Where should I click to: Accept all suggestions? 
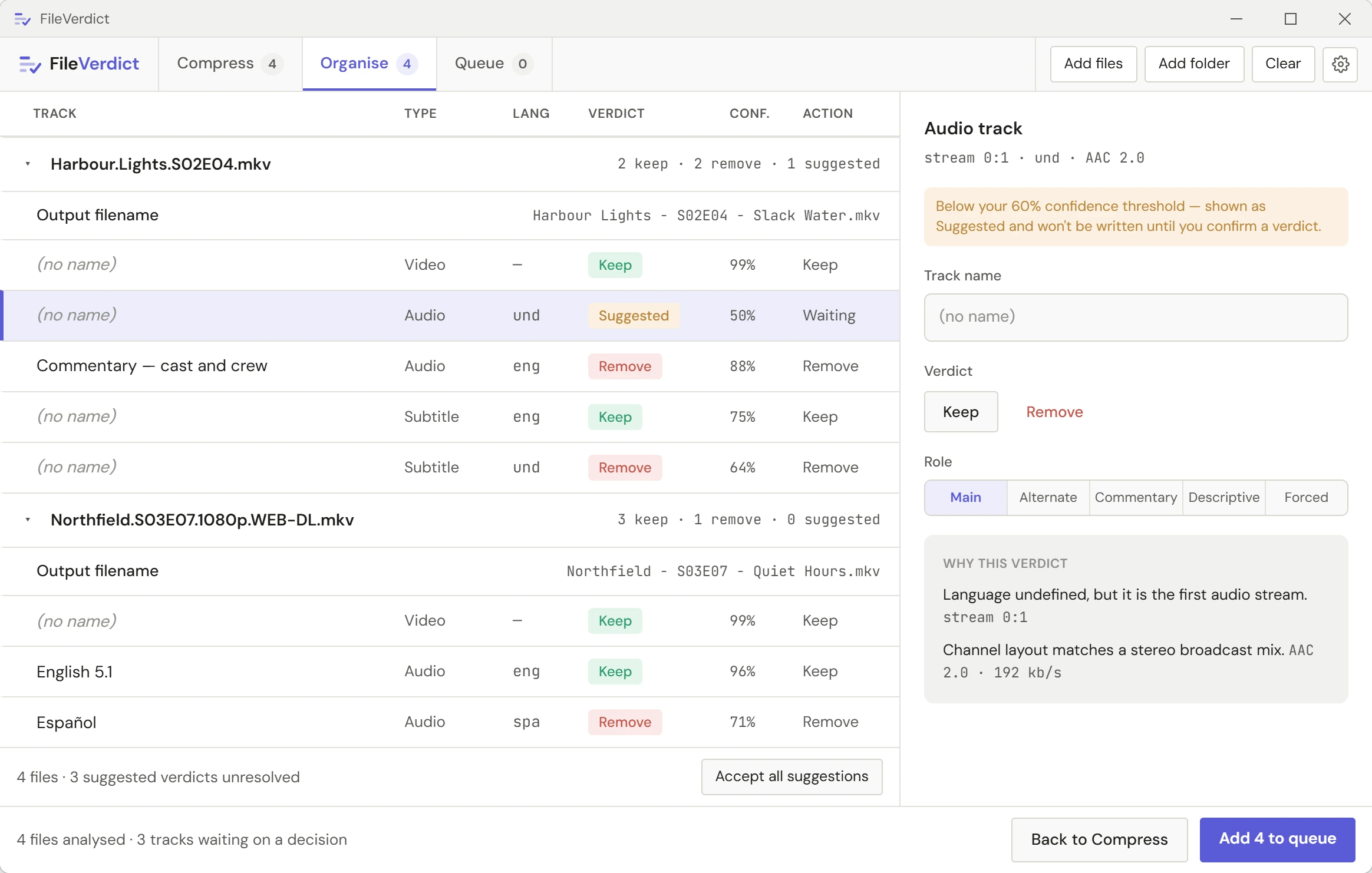[x=791, y=776]
